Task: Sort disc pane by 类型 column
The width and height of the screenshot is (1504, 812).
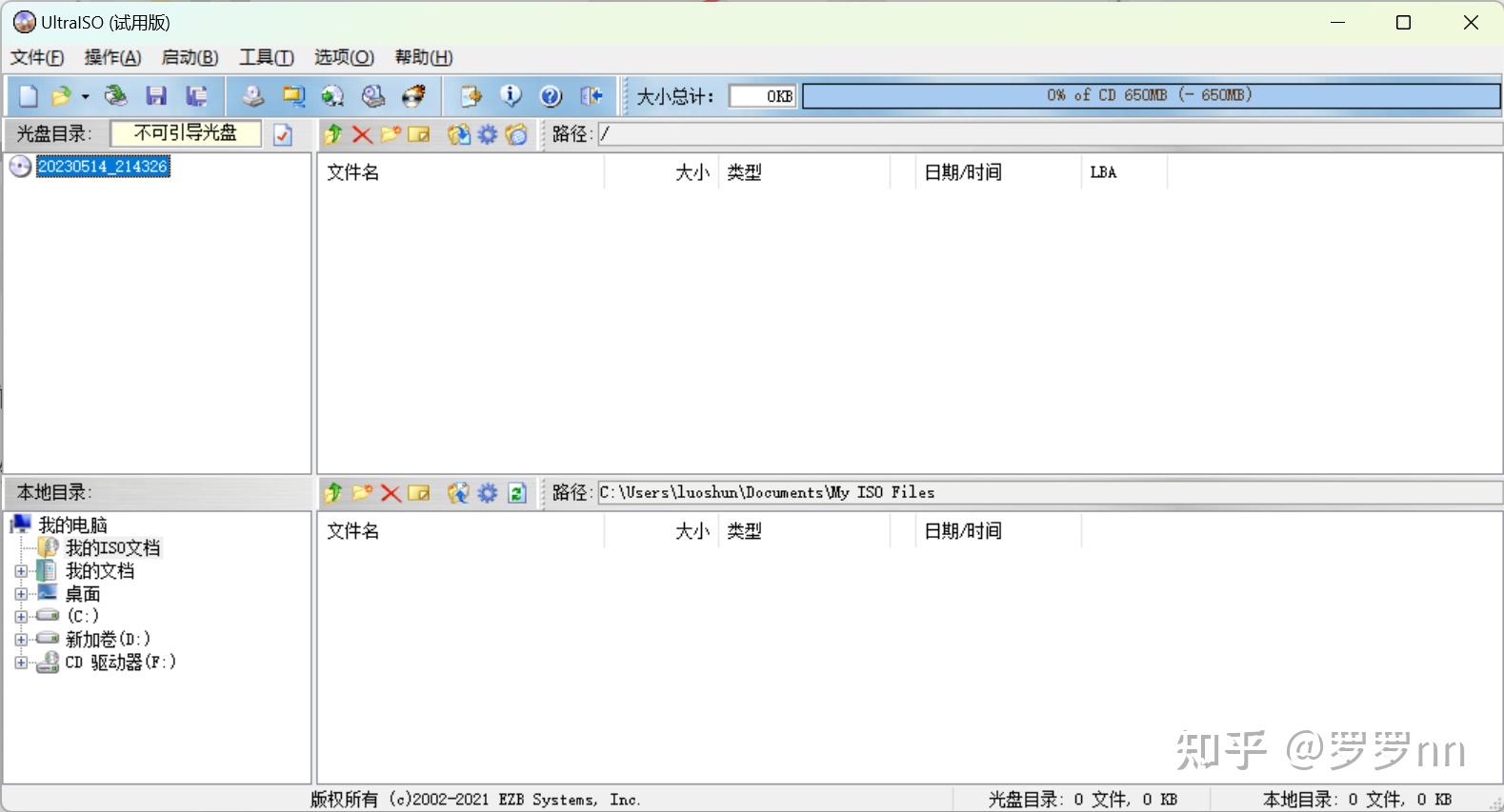Action: point(804,172)
